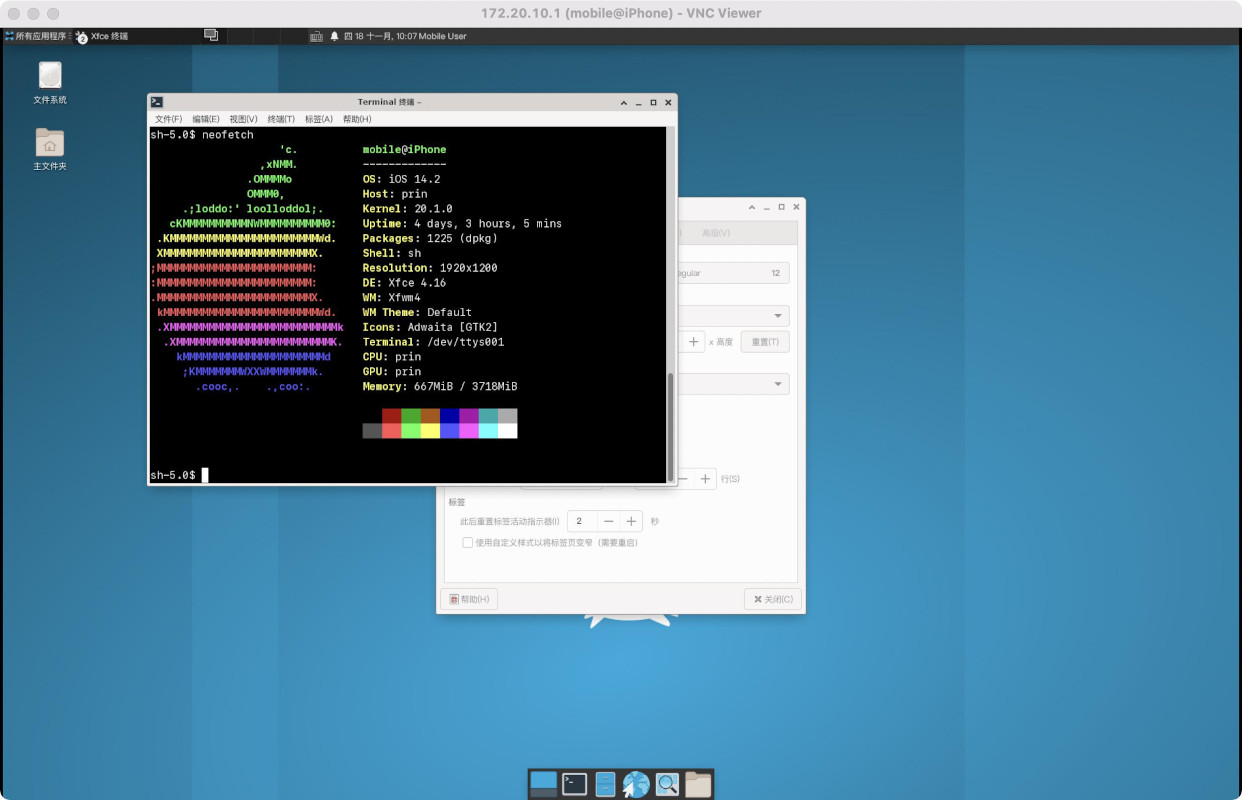1242x800 pixels.
Task: Enable the custom tab style checkbox
Action: [467, 543]
